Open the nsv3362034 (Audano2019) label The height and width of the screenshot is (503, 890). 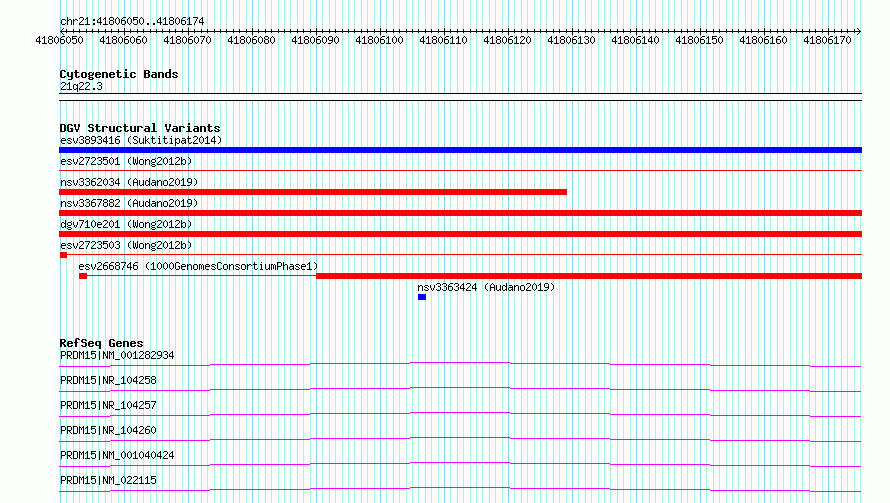click(x=129, y=182)
